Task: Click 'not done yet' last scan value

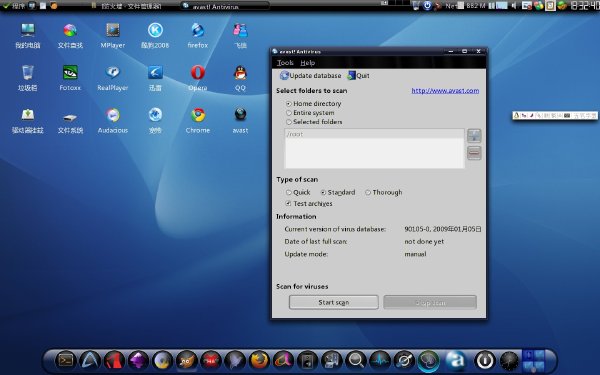Action: (424, 241)
